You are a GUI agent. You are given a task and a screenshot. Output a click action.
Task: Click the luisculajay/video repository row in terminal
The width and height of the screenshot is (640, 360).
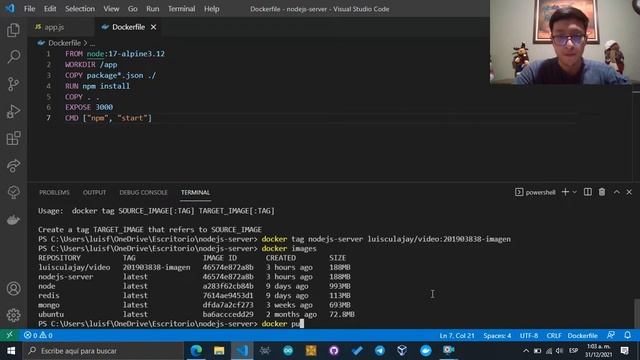coord(194,267)
